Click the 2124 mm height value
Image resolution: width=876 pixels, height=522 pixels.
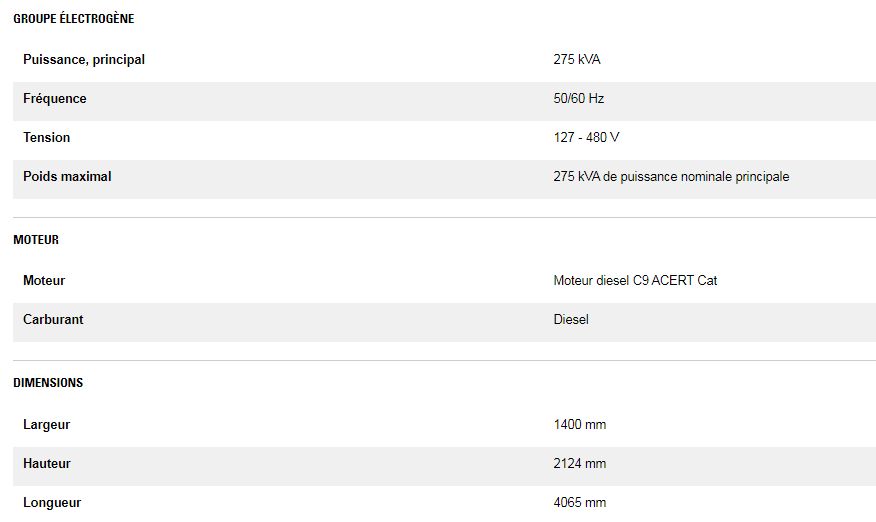[x=580, y=464]
